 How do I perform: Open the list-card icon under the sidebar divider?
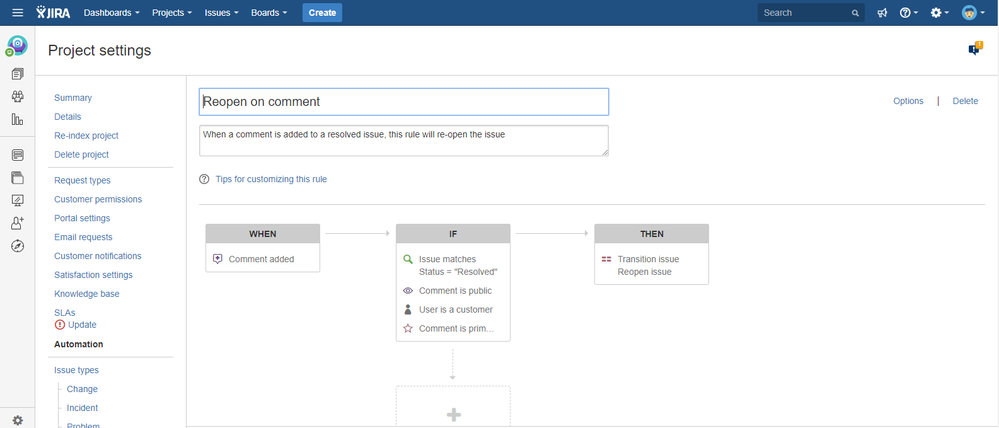tap(18, 155)
